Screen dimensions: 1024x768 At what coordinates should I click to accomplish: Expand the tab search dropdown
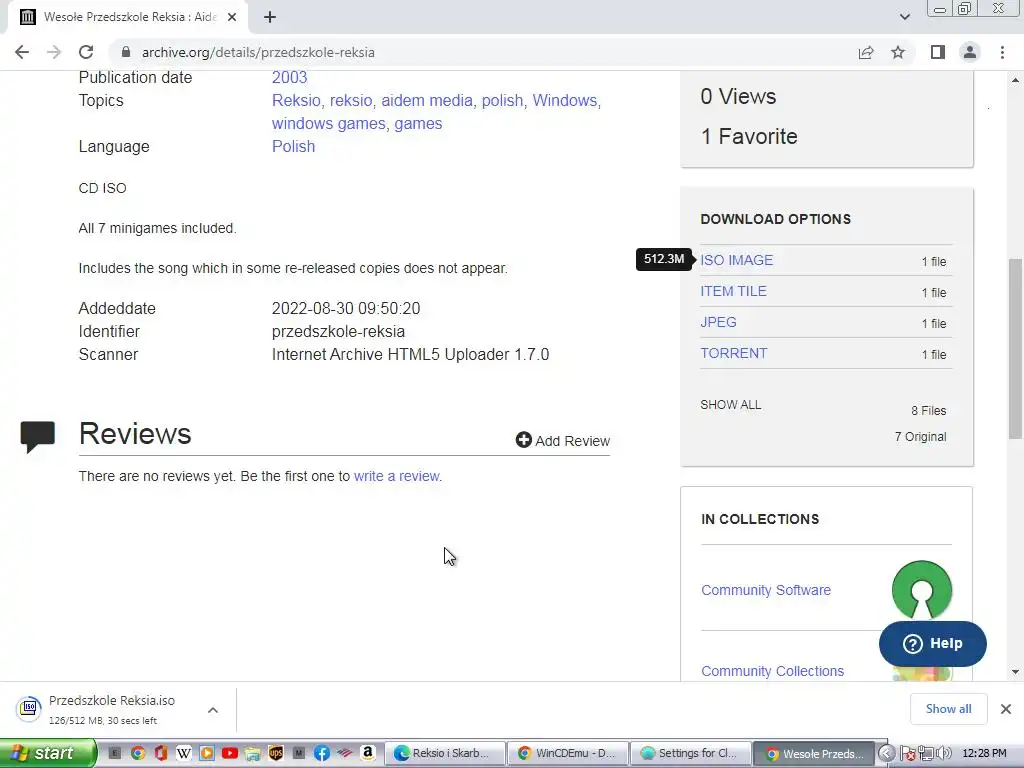coord(904,17)
